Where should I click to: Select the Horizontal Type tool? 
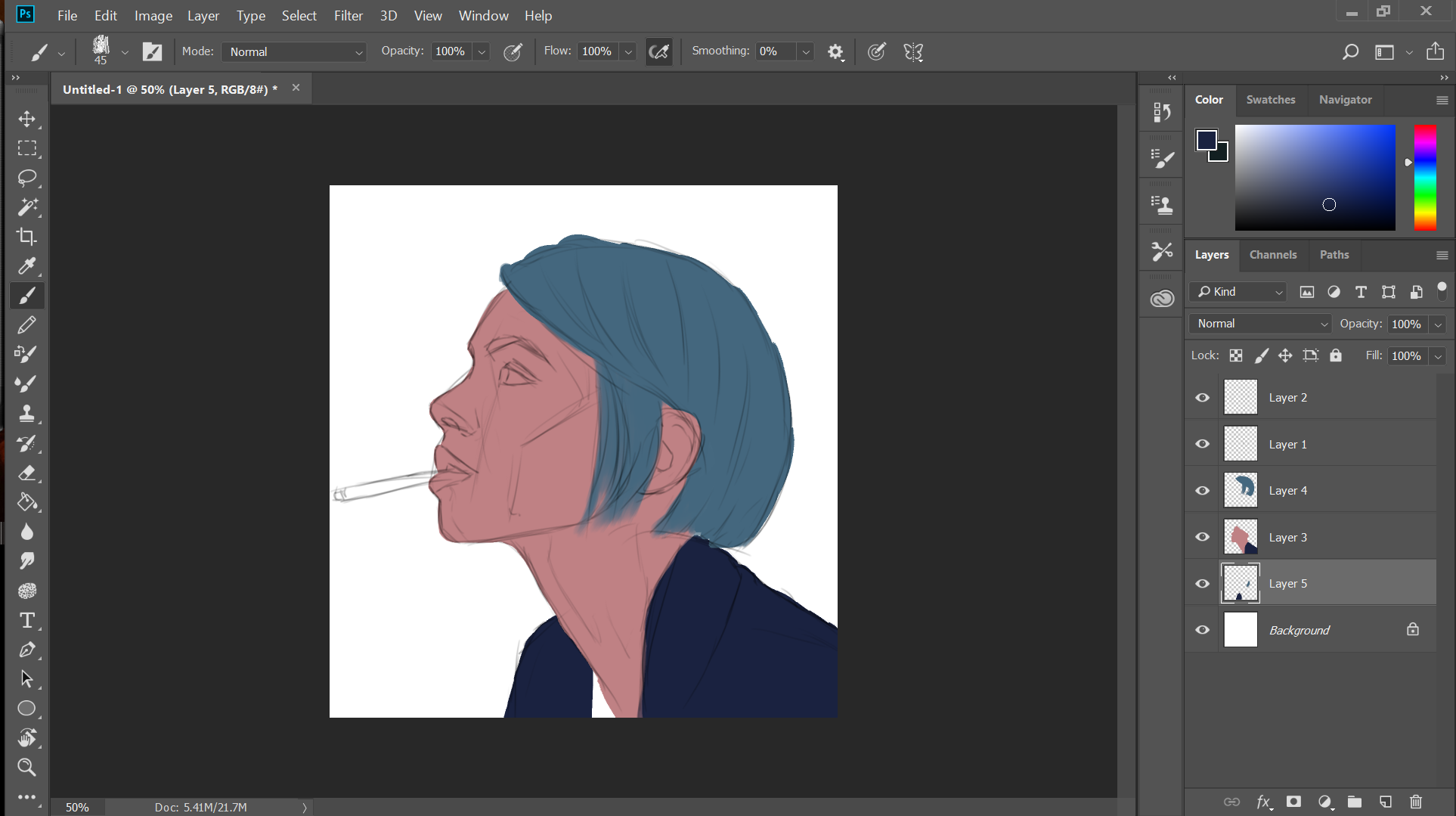click(27, 621)
